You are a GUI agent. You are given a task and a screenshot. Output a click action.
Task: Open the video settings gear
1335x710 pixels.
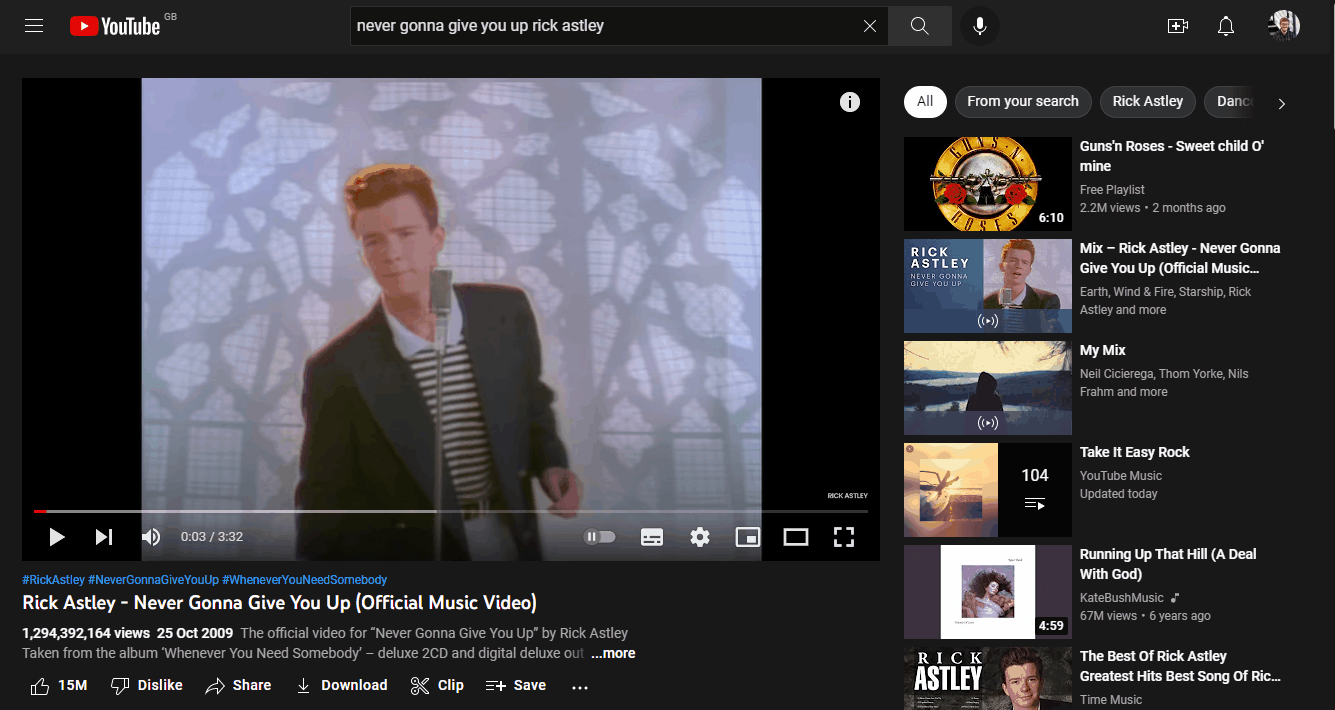click(700, 537)
